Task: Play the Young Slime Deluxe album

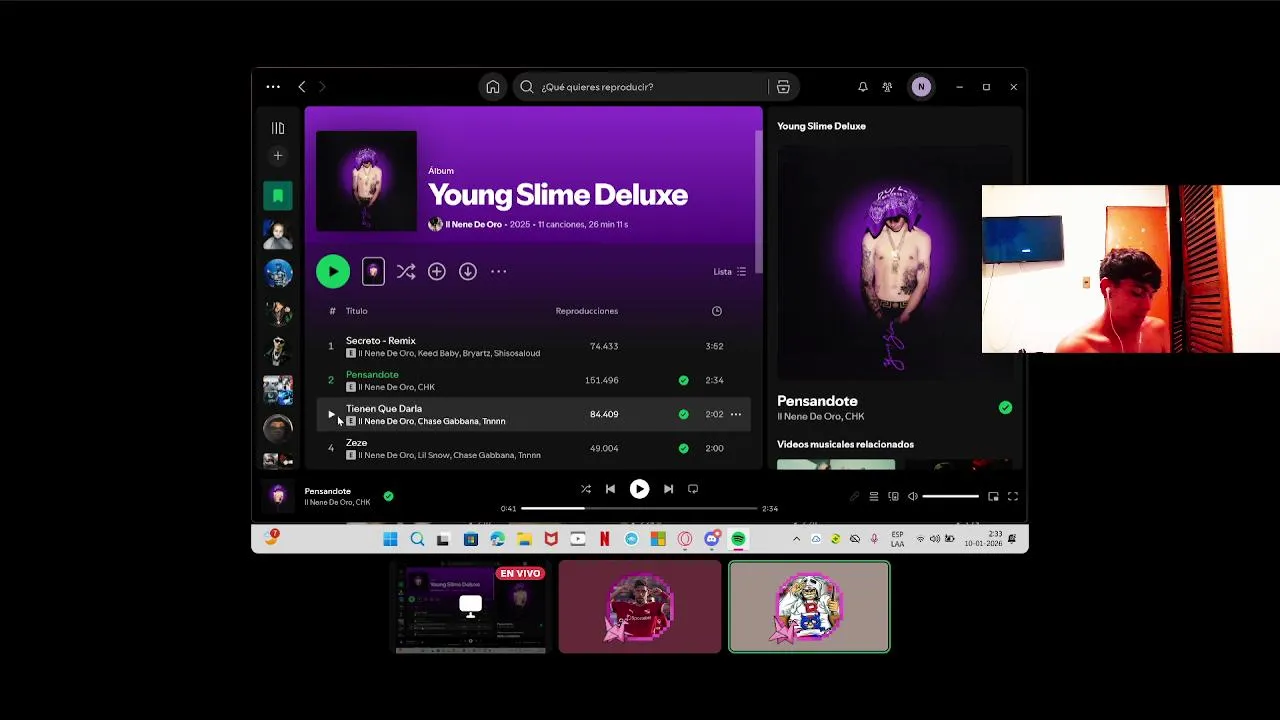Action: click(333, 271)
